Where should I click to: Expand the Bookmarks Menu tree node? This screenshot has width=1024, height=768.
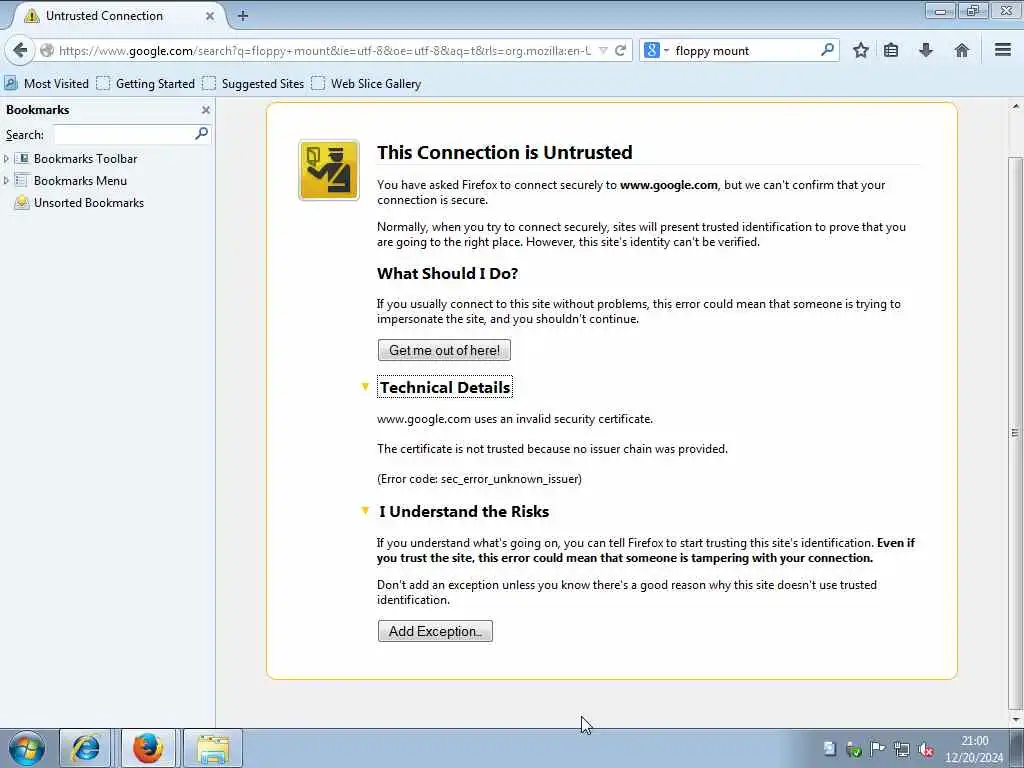pos(6,181)
